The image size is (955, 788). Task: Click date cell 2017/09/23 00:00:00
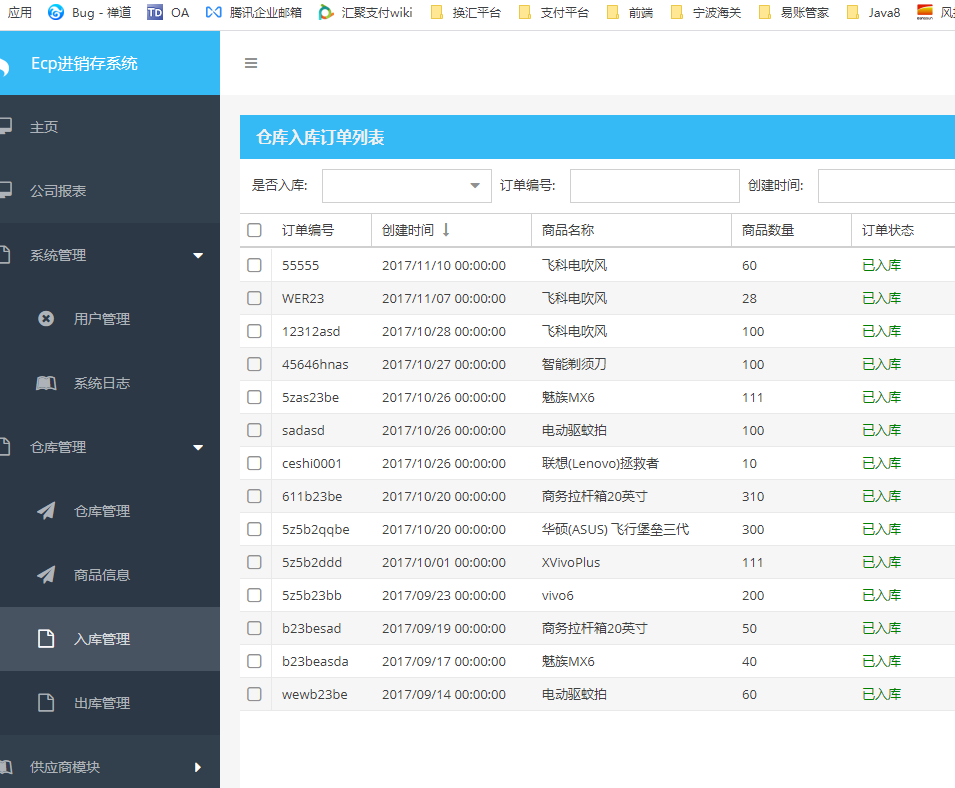click(443, 595)
